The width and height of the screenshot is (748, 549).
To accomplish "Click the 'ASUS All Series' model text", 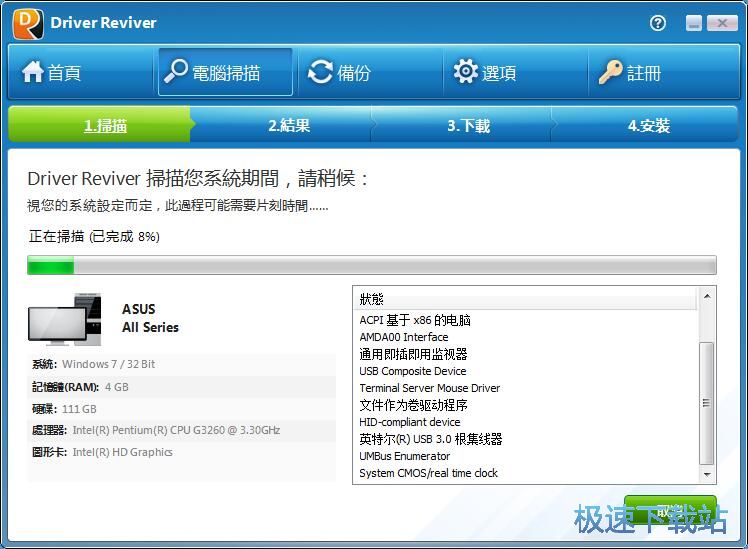I will [150, 318].
